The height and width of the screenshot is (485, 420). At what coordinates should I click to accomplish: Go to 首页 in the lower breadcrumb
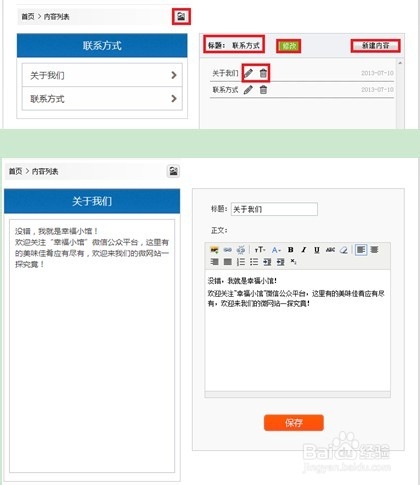(x=15, y=171)
